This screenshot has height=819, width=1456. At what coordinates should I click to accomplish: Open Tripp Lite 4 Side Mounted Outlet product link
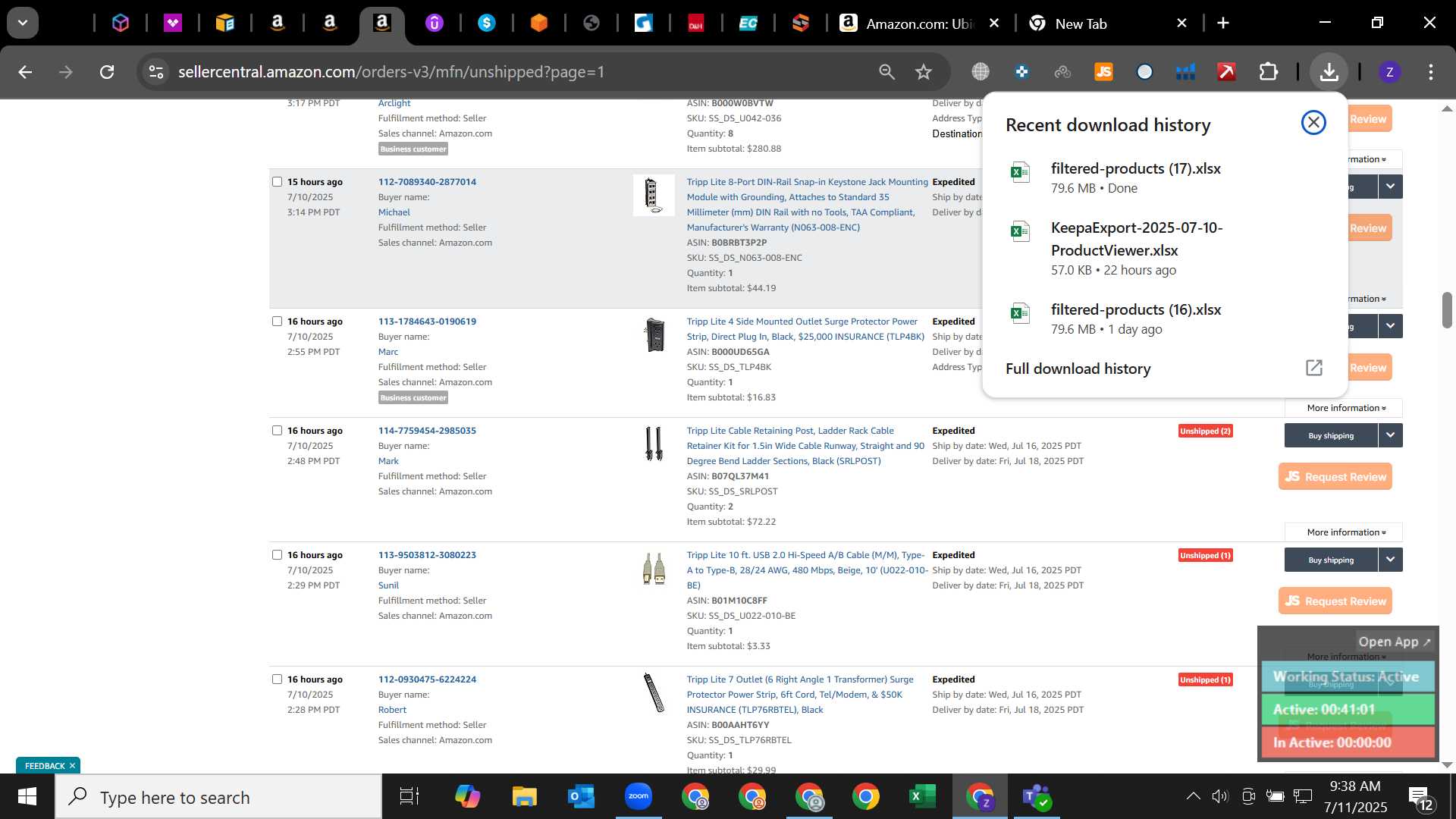coord(805,329)
